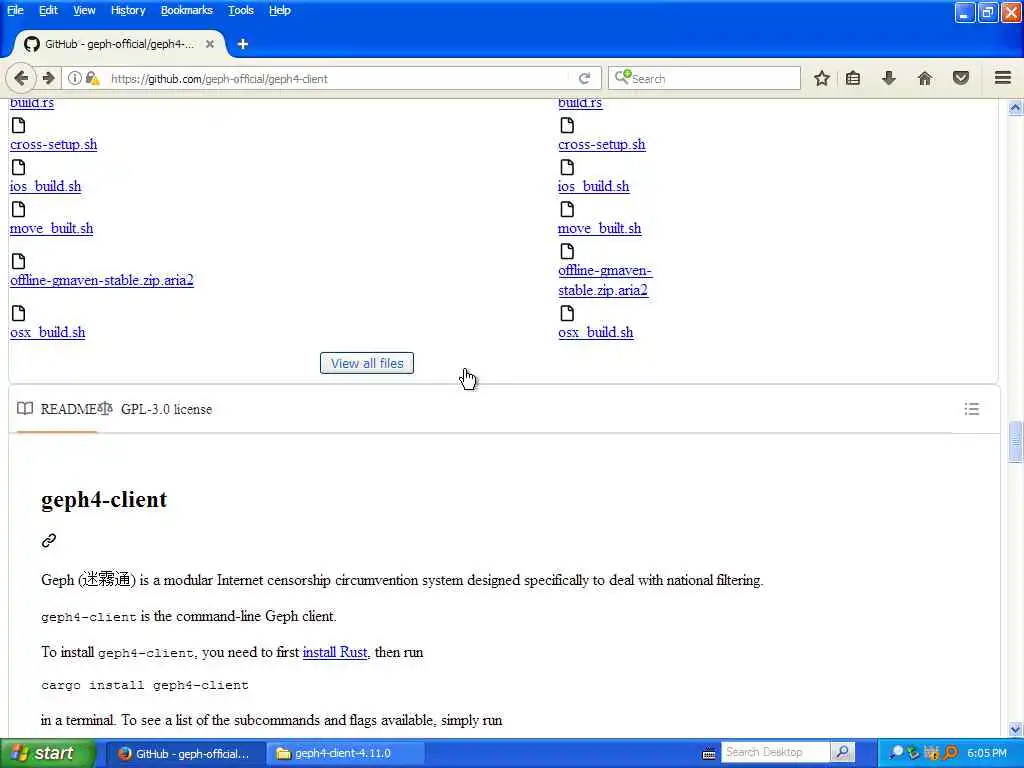Save page to Pocket icon

(961, 78)
